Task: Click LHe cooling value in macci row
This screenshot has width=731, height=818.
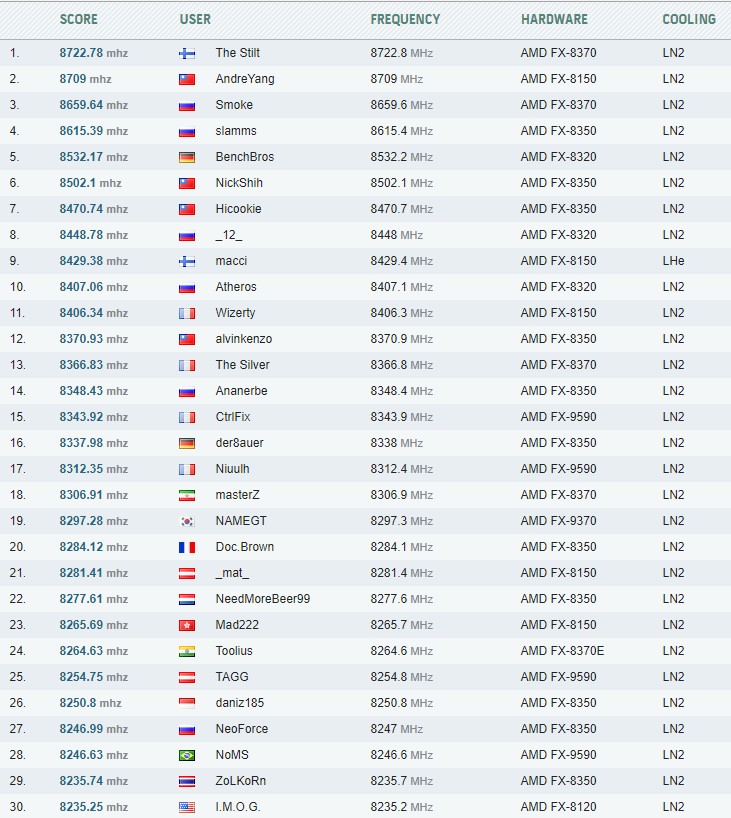Action: [x=673, y=261]
